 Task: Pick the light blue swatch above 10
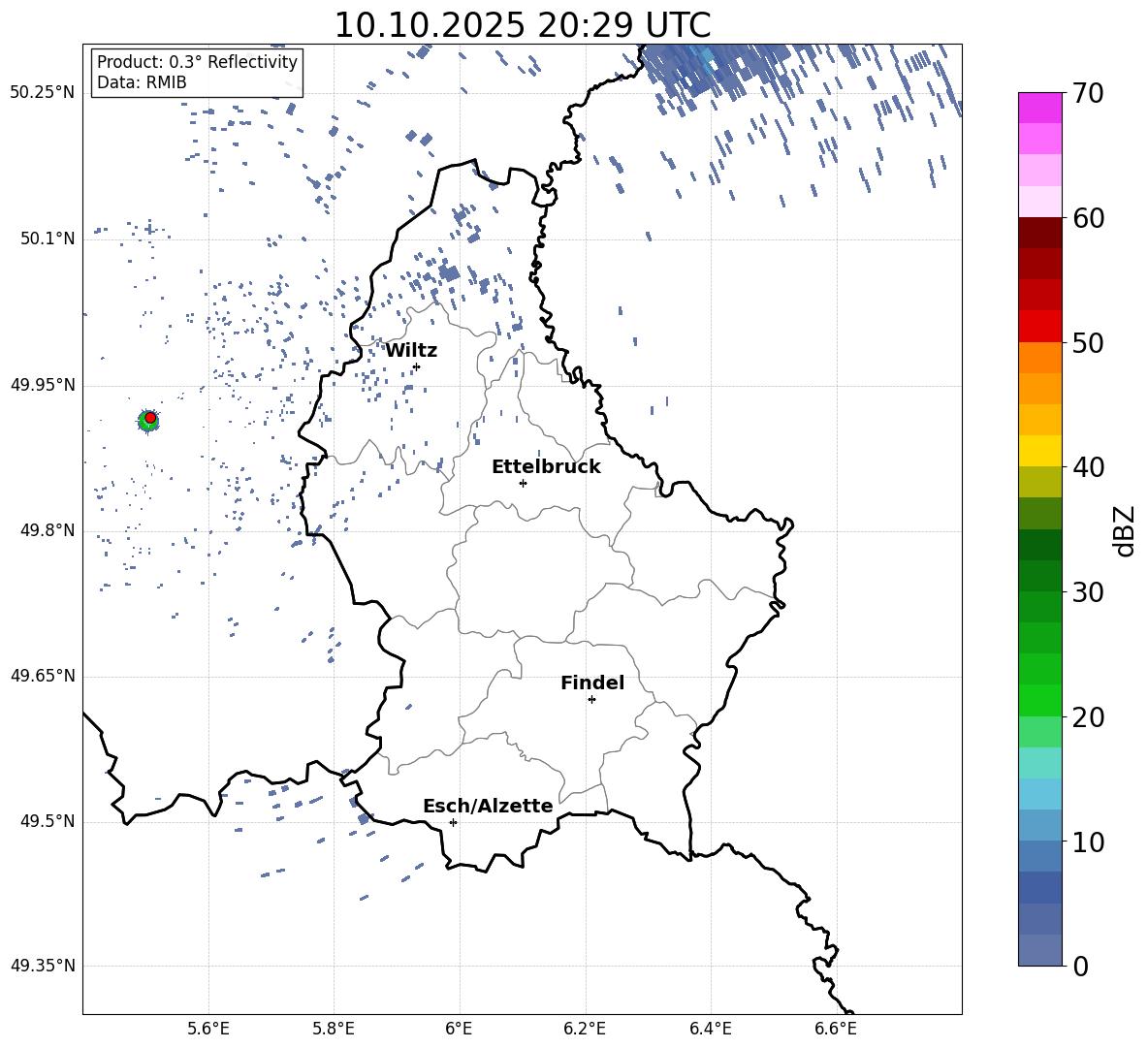[x=1040, y=825]
